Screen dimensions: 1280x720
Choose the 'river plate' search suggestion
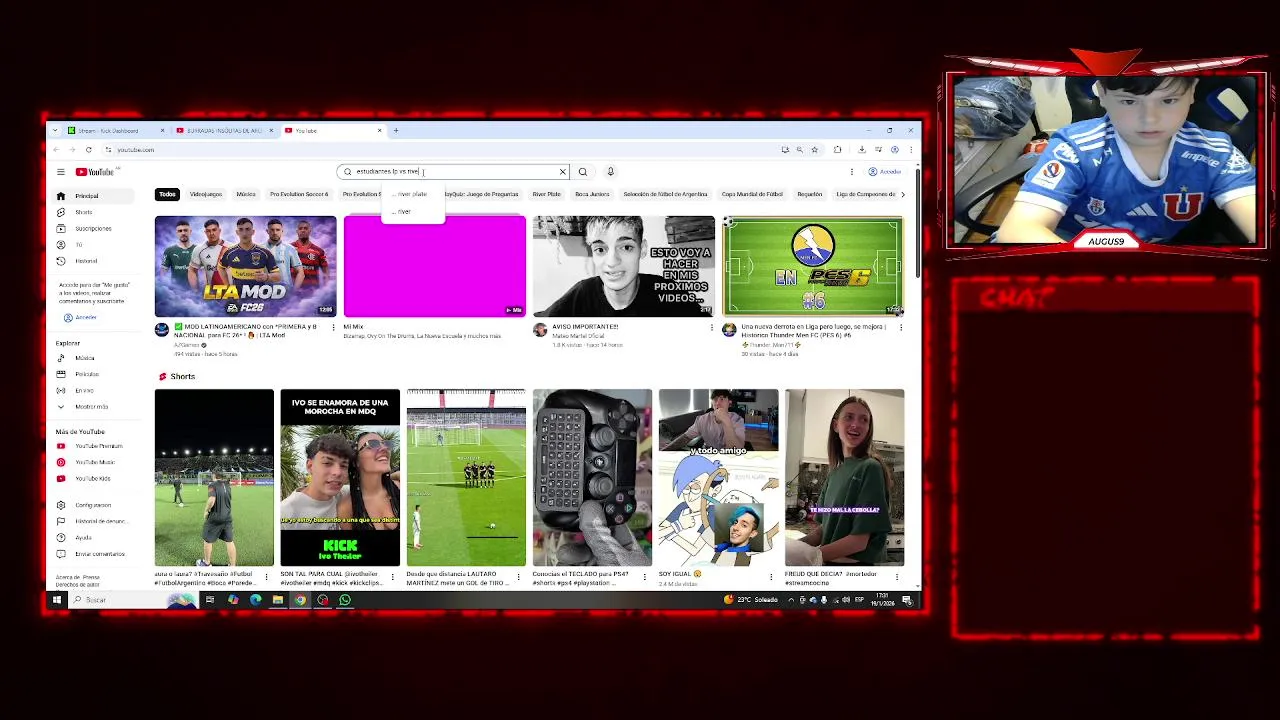tap(412, 194)
